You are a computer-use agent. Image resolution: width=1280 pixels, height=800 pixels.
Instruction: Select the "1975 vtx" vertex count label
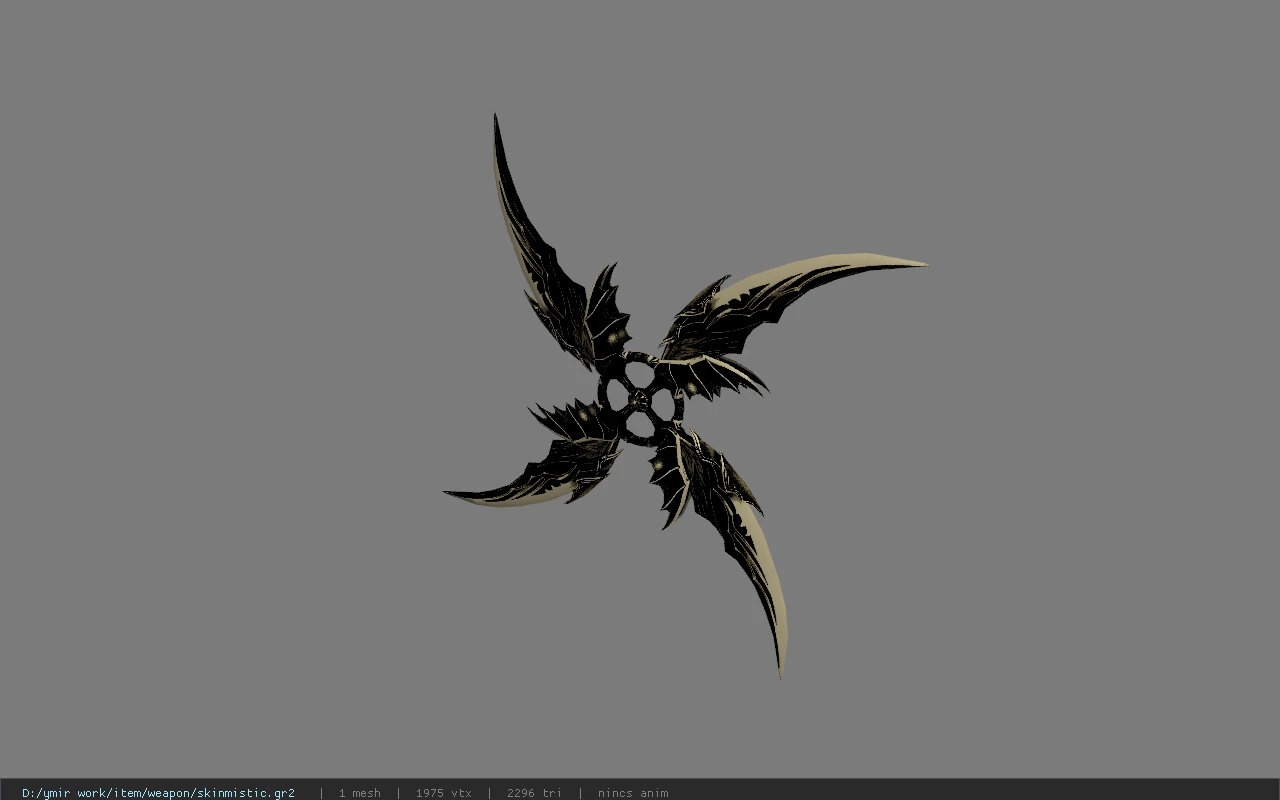coord(443,793)
